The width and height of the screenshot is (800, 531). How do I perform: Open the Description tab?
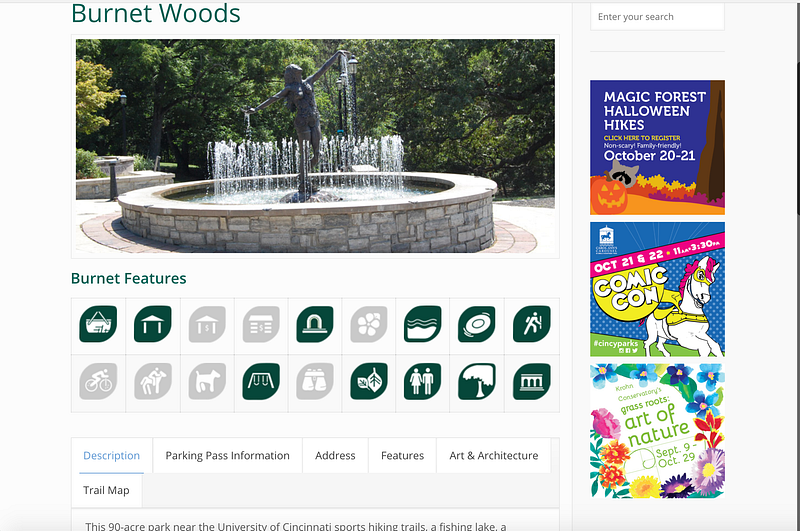point(112,456)
